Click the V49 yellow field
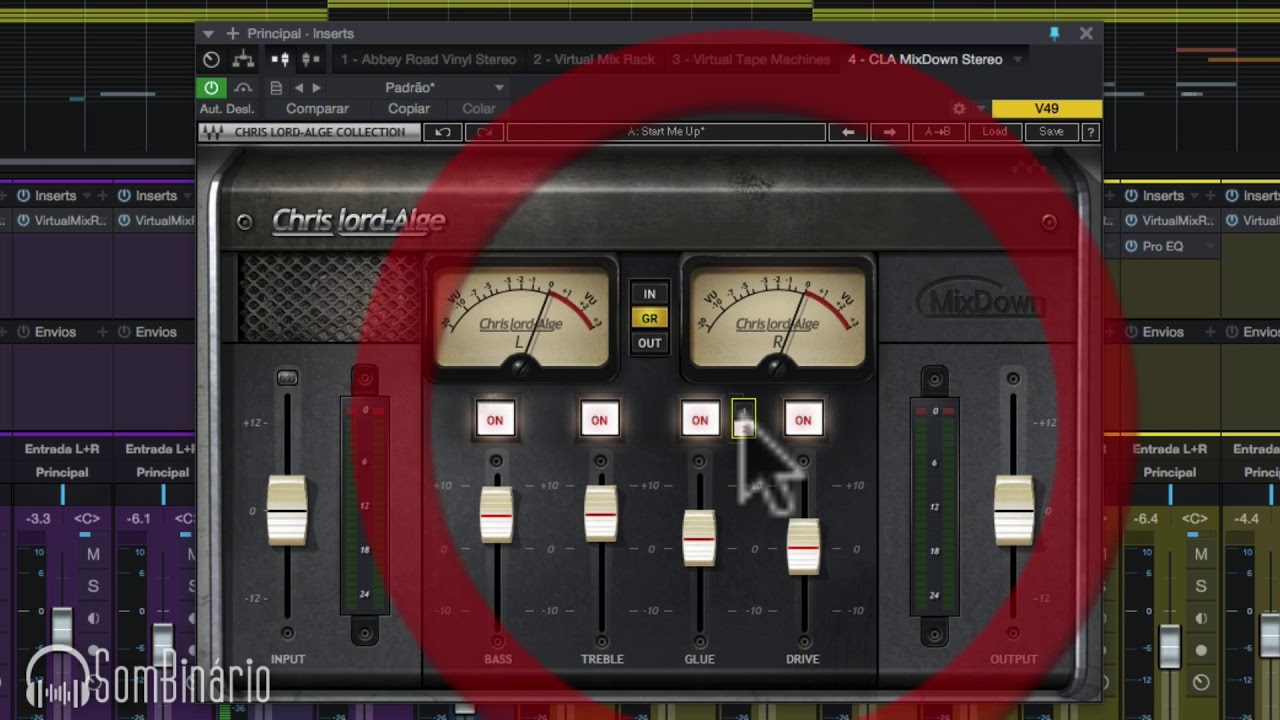 pyautogui.click(x=1046, y=108)
